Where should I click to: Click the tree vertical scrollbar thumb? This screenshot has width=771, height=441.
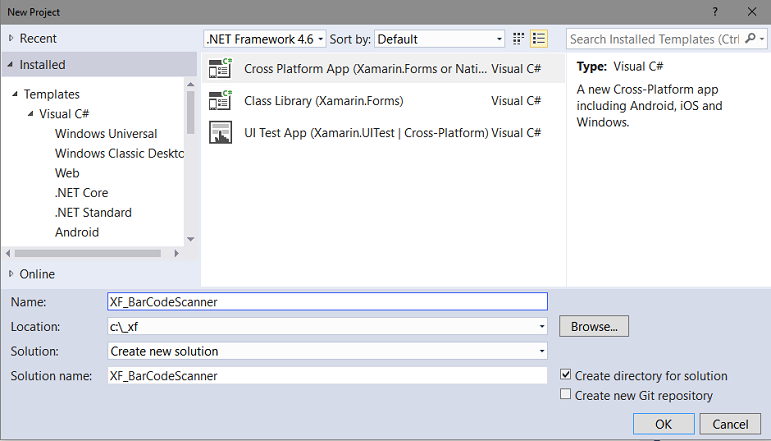[x=191, y=113]
